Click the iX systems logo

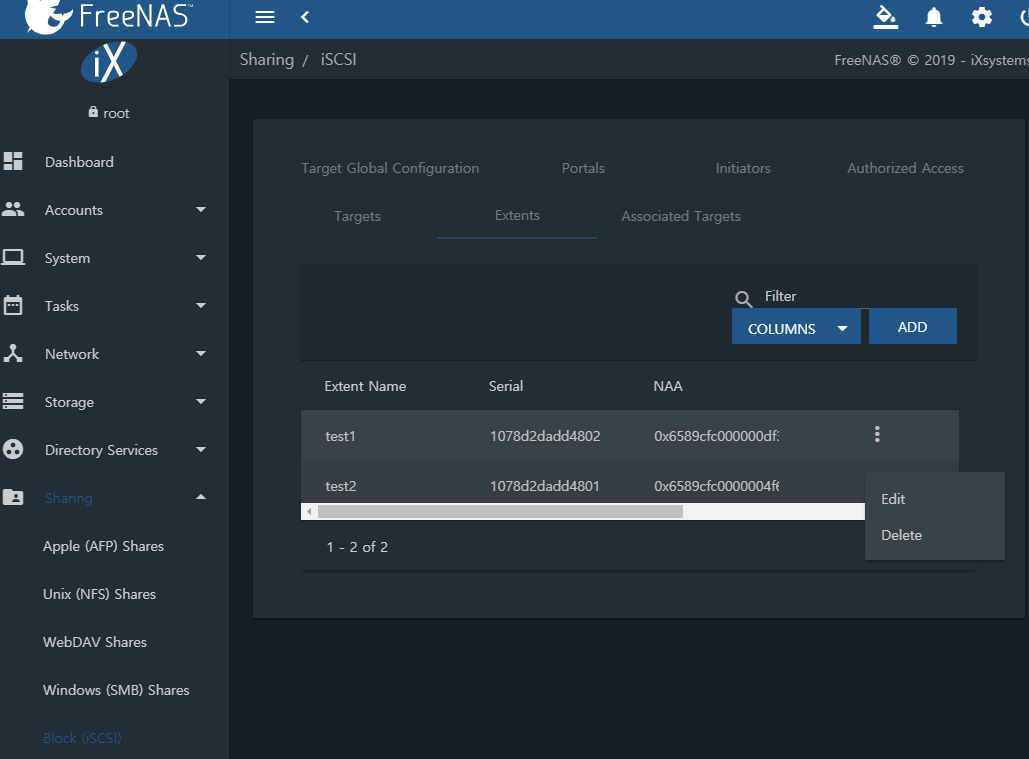(x=108, y=62)
